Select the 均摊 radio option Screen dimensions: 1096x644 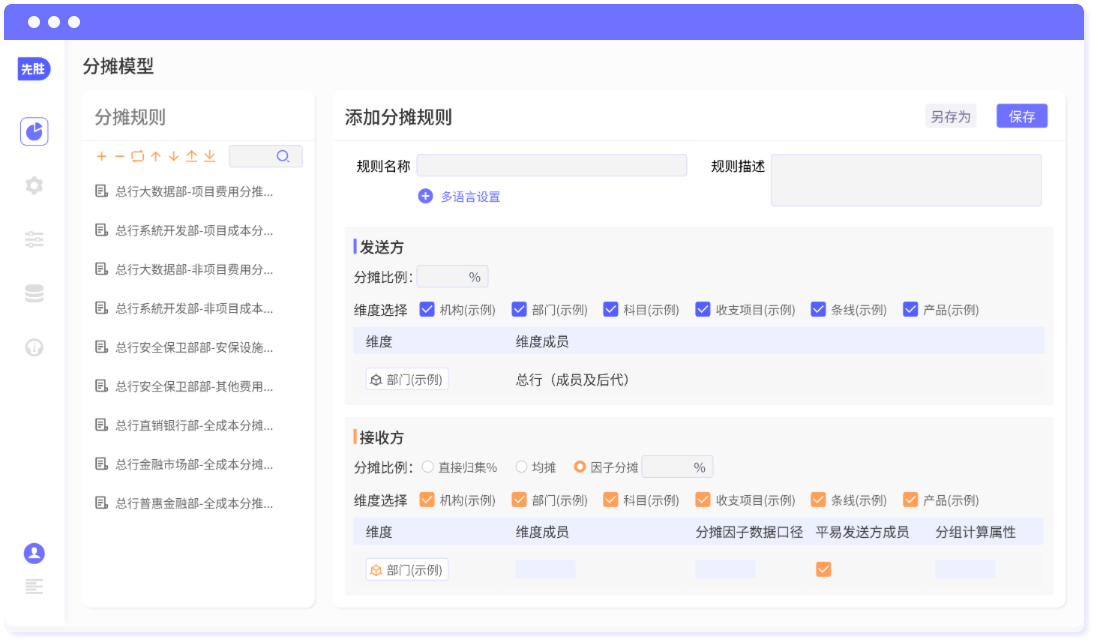(521, 467)
